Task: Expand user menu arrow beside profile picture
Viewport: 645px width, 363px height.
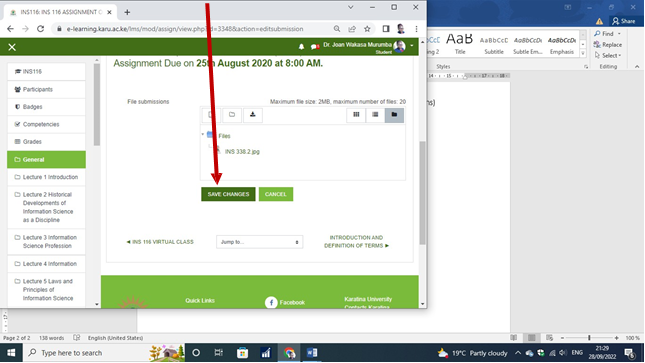Action: (412, 46)
